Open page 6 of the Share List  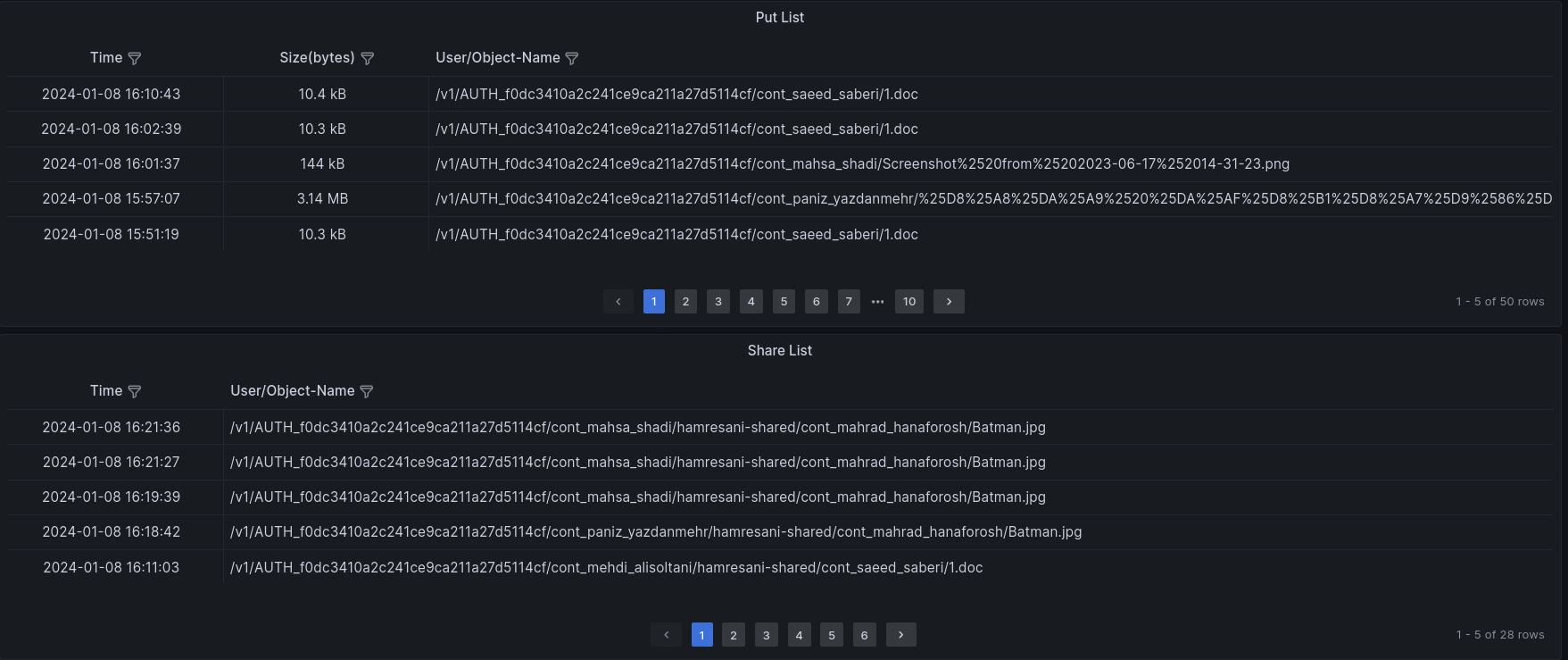tap(864, 635)
